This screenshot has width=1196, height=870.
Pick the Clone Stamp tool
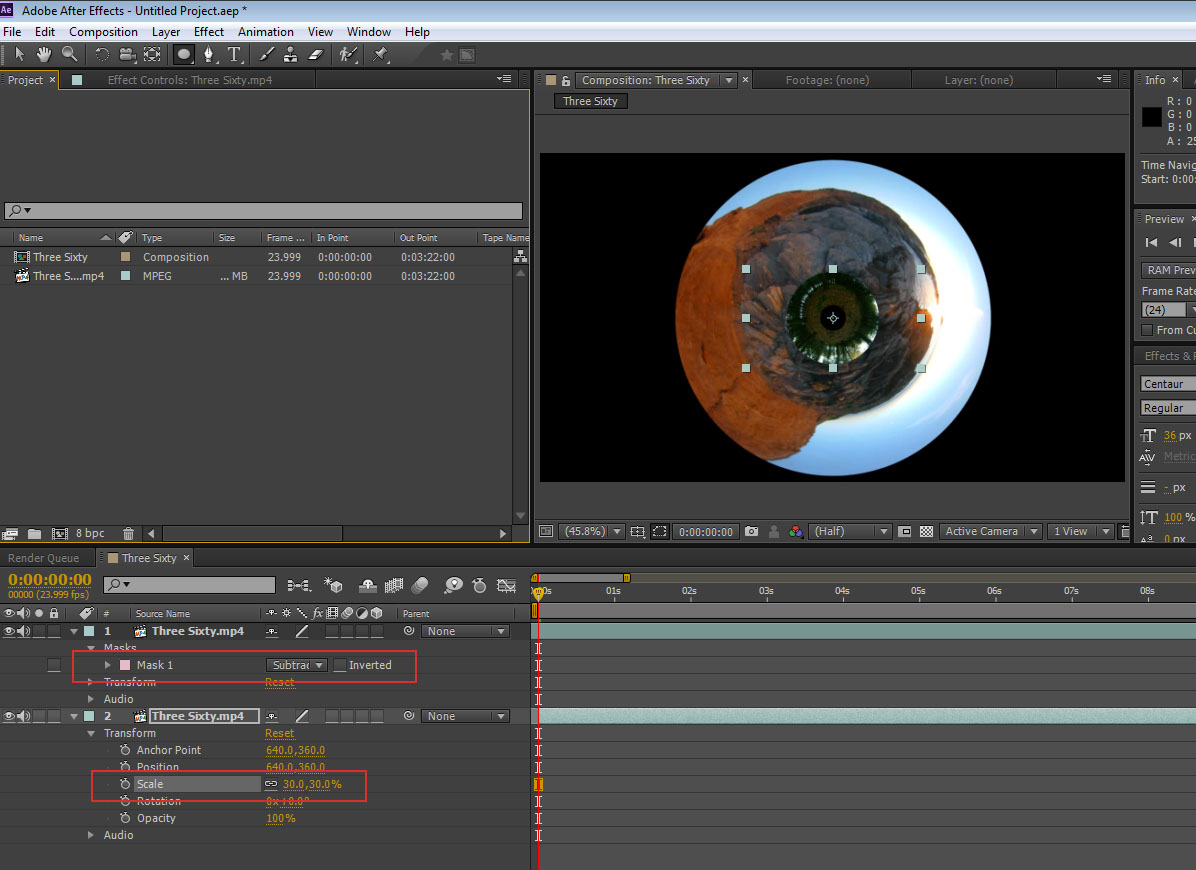[x=290, y=54]
